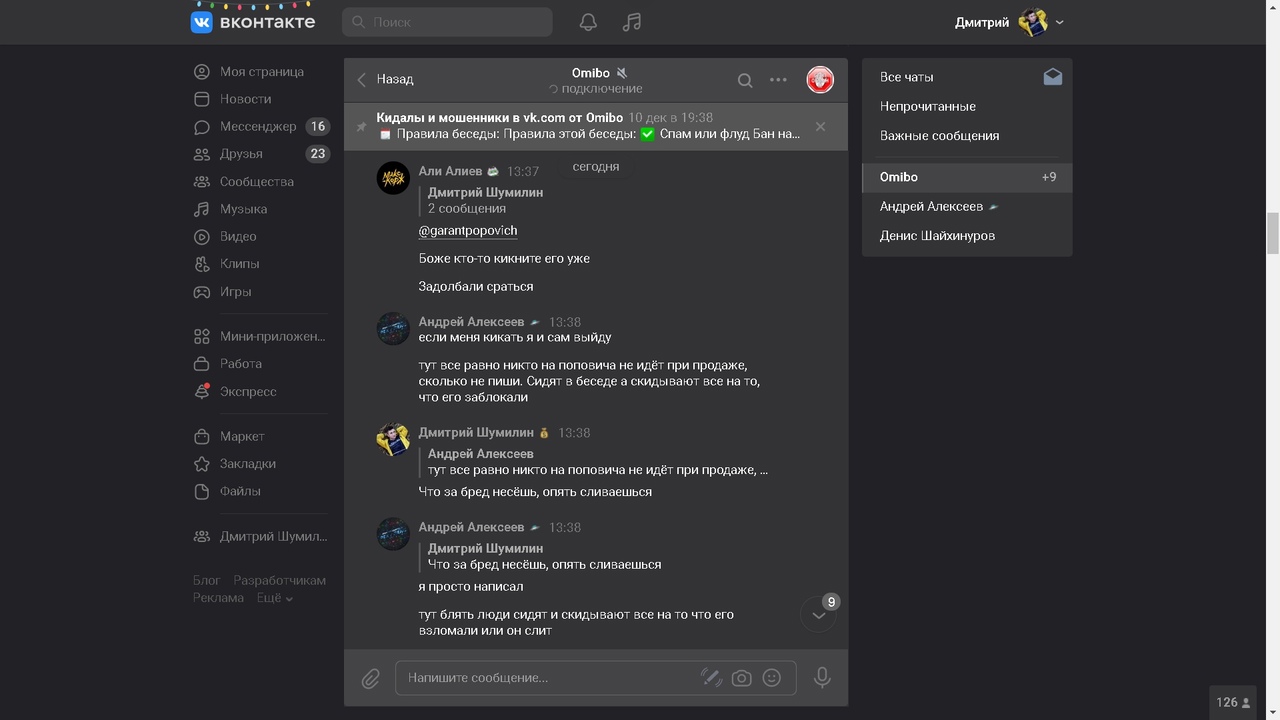Open Мессенджер in left sidebar
The height and width of the screenshot is (720, 1280).
(258, 127)
